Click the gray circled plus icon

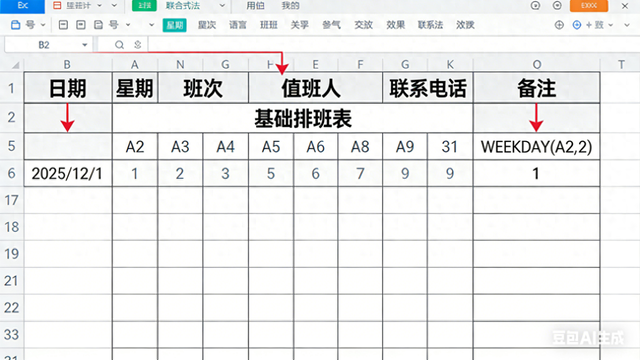(x=559, y=25)
